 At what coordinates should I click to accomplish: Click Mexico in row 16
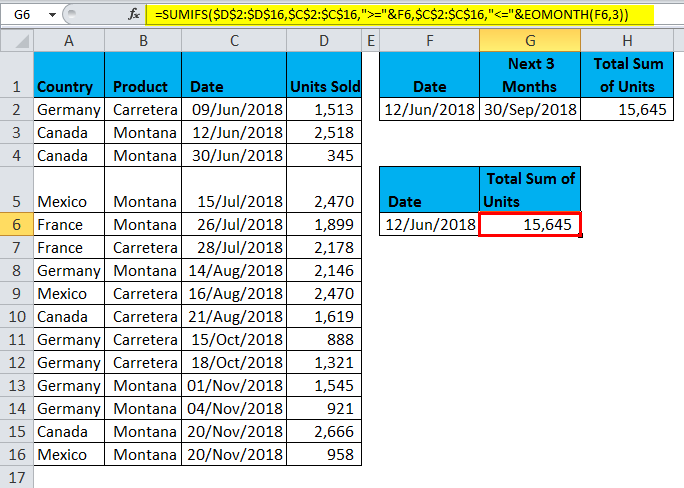(x=69, y=454)
